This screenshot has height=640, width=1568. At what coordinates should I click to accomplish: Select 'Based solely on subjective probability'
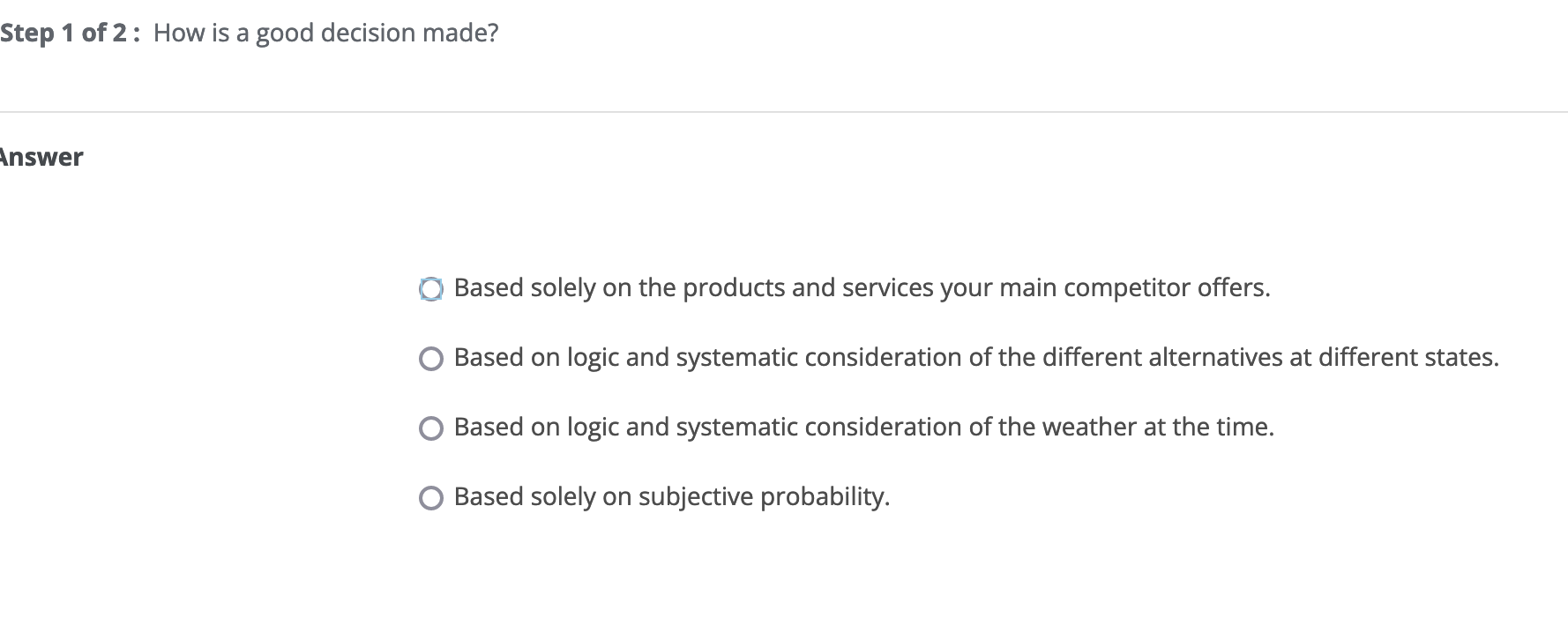pyautogui.click(x=431, y=498)
